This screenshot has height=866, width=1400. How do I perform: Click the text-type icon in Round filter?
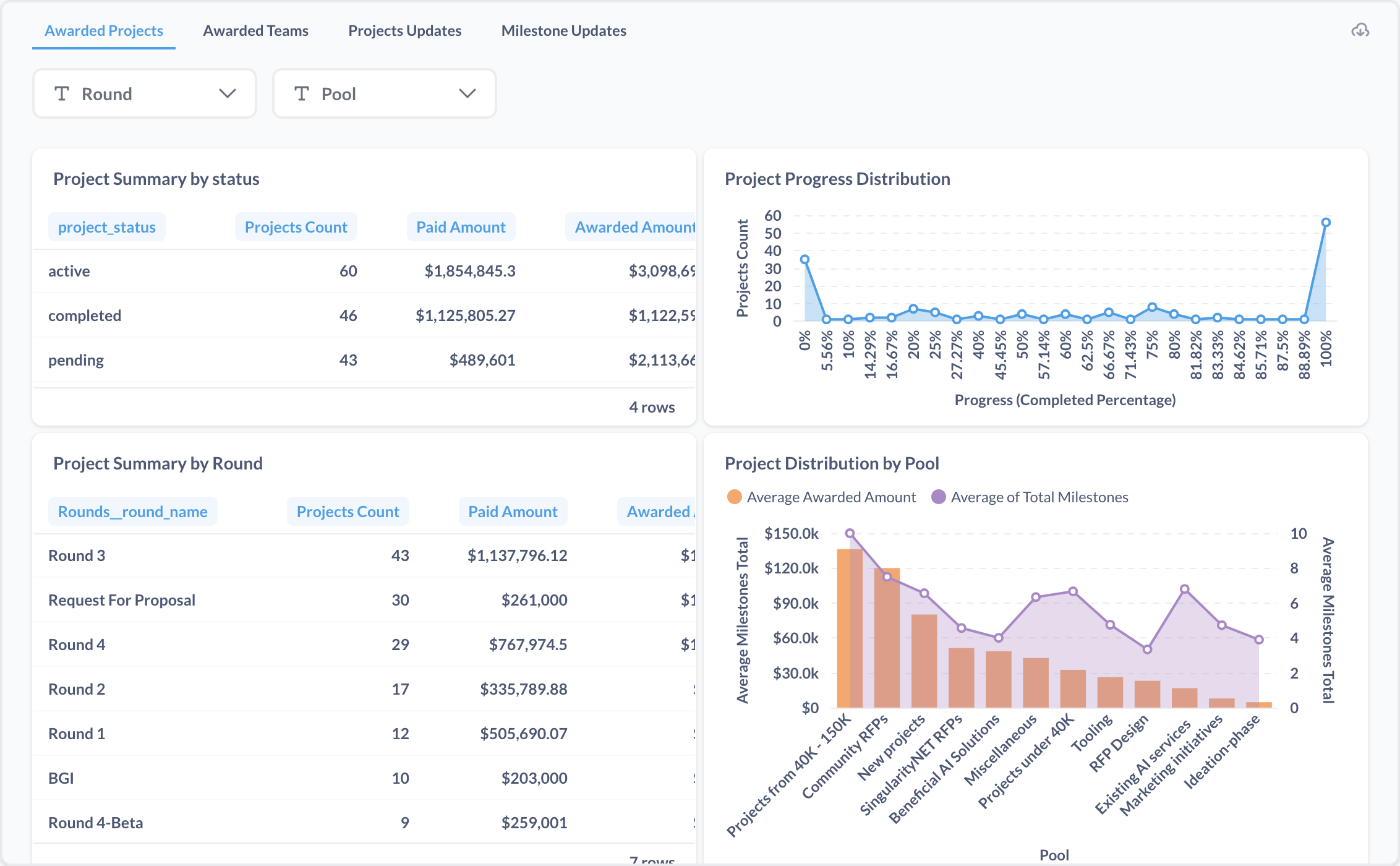point(62,93)
